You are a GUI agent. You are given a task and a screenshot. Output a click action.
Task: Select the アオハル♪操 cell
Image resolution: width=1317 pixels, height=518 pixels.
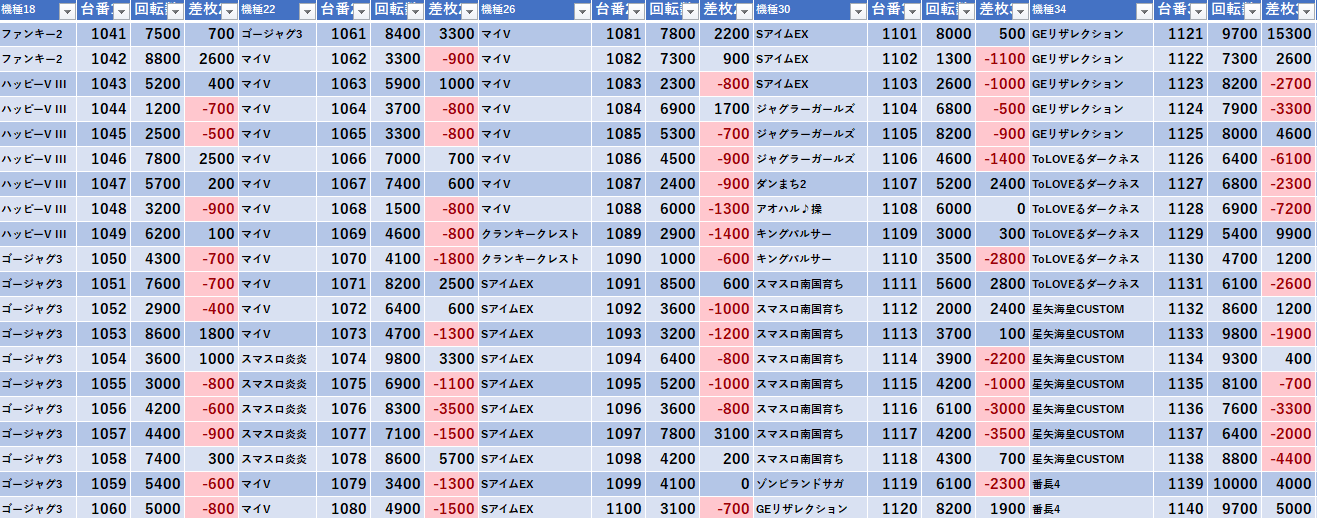811,209
